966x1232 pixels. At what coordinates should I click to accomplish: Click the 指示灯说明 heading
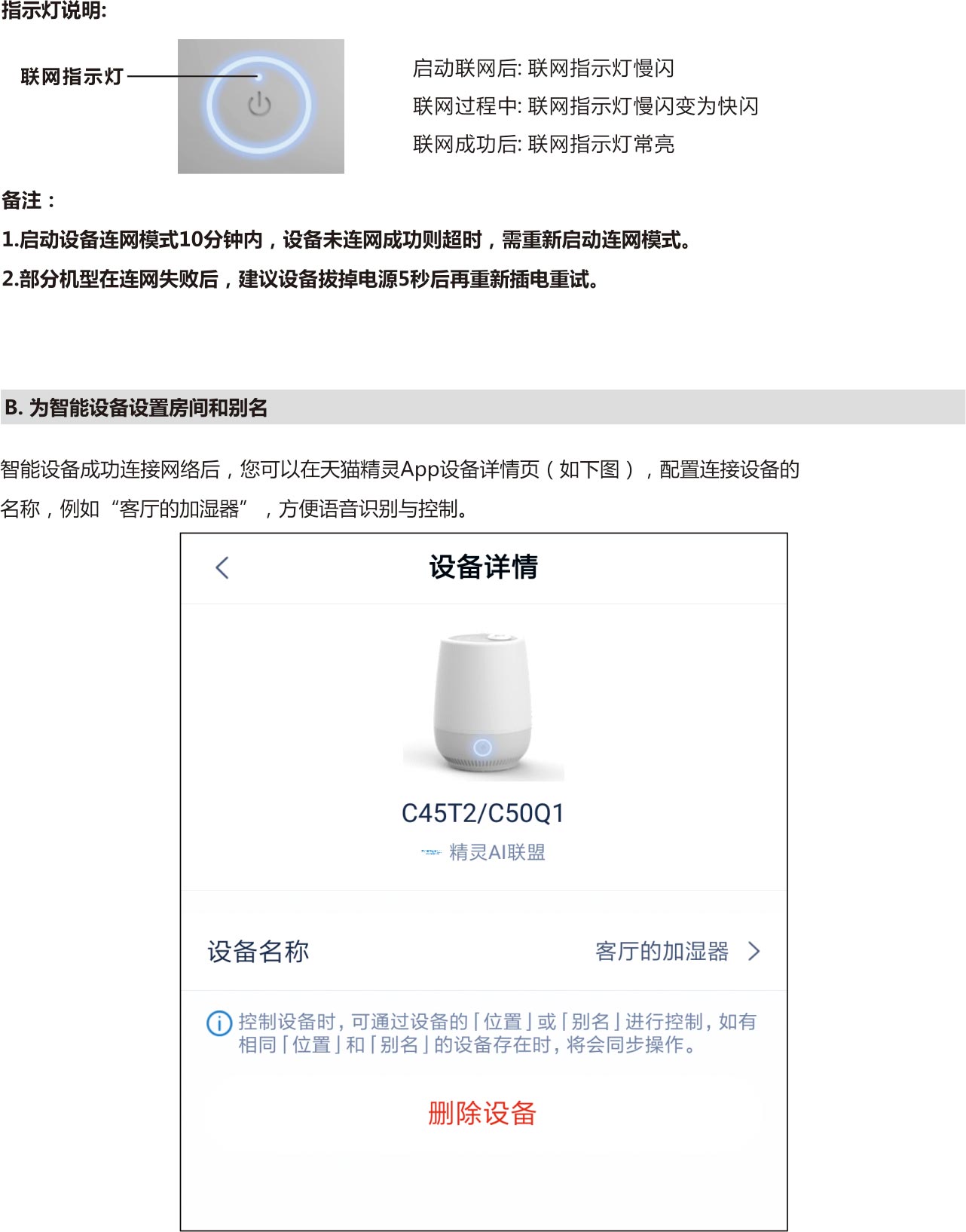53,11
